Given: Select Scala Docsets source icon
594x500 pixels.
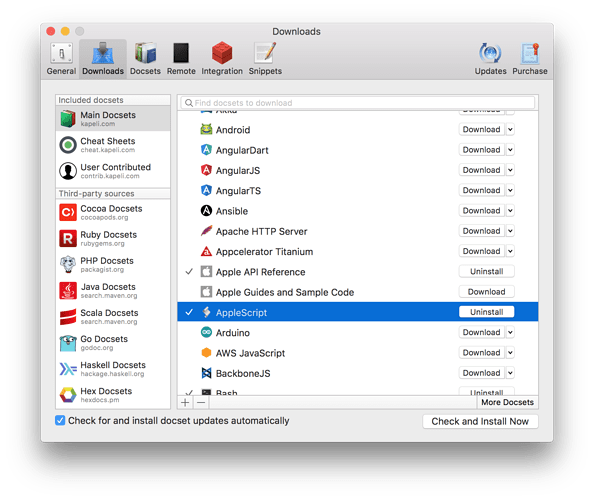Looking at the screenshot, I should pyautogui.click(x=68, y=317).
